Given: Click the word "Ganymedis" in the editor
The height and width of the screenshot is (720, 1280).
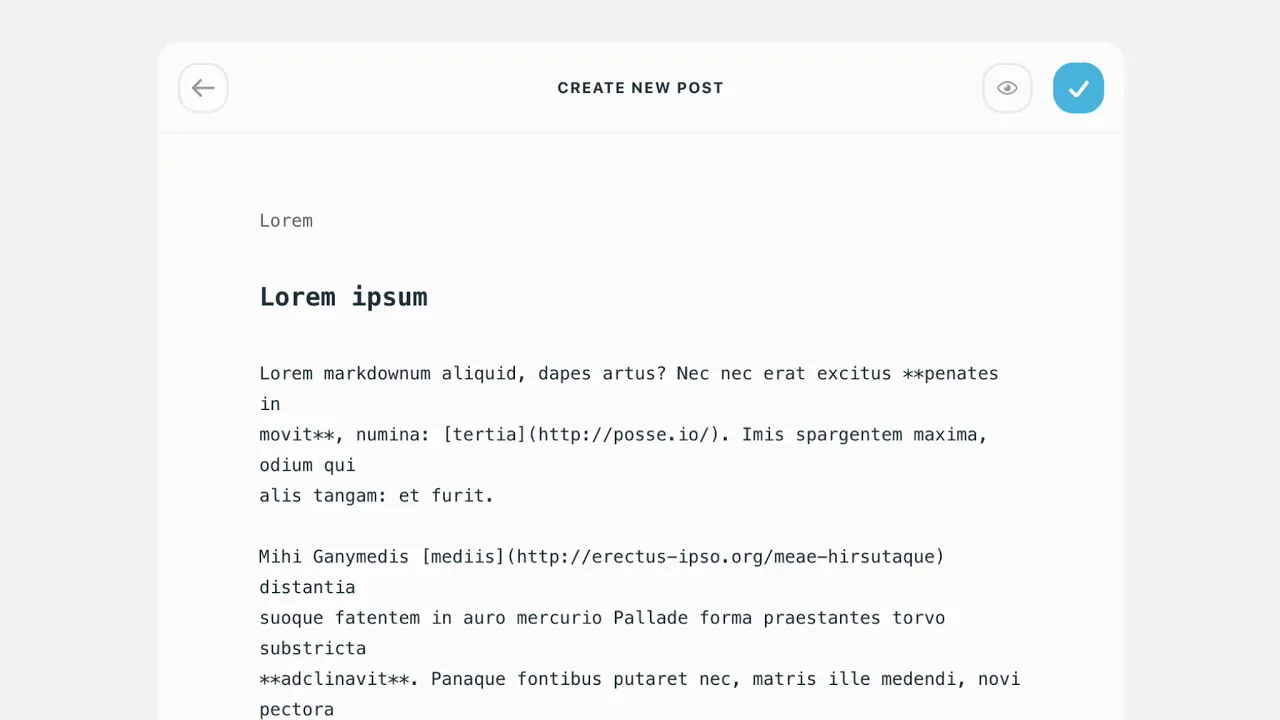Looking at the screenshot, I should tap(360, 557).
